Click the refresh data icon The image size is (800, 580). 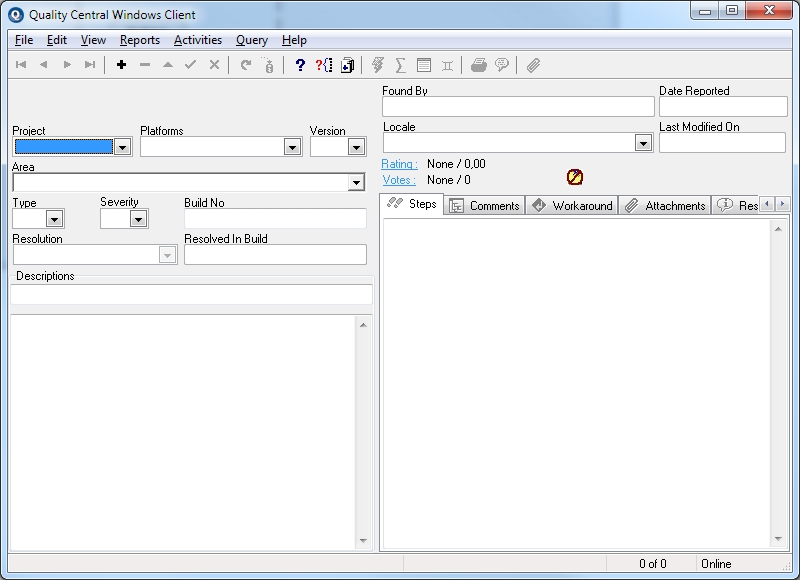(246, 65)
